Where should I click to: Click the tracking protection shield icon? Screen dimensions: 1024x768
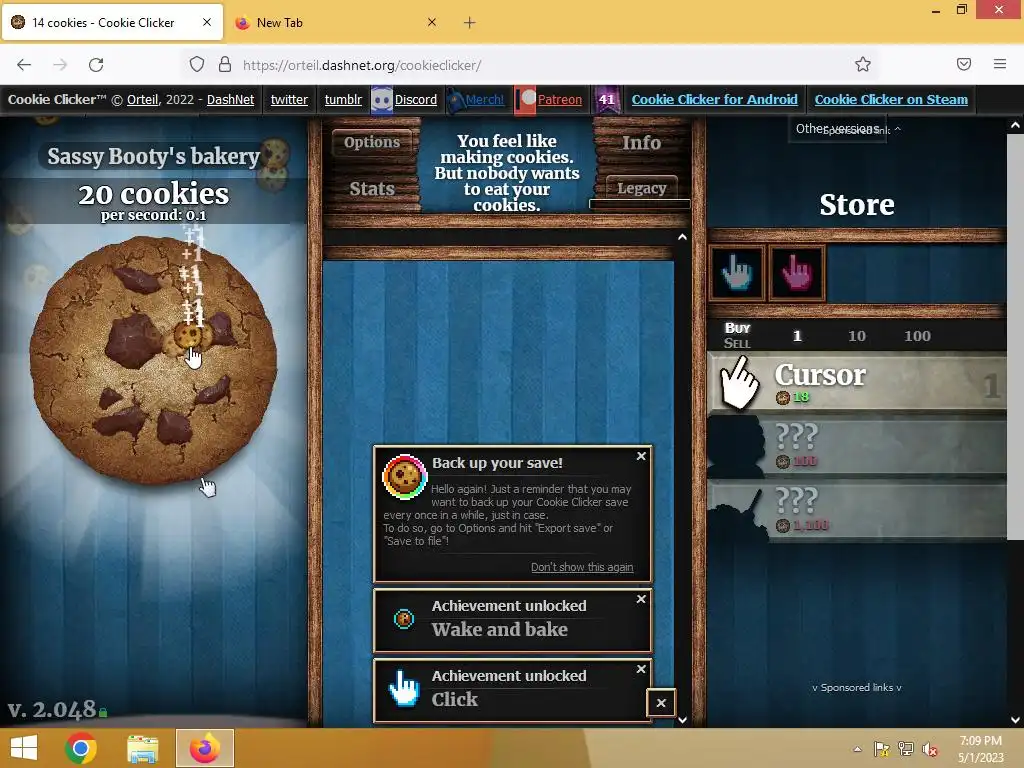(x=197, y=64)
